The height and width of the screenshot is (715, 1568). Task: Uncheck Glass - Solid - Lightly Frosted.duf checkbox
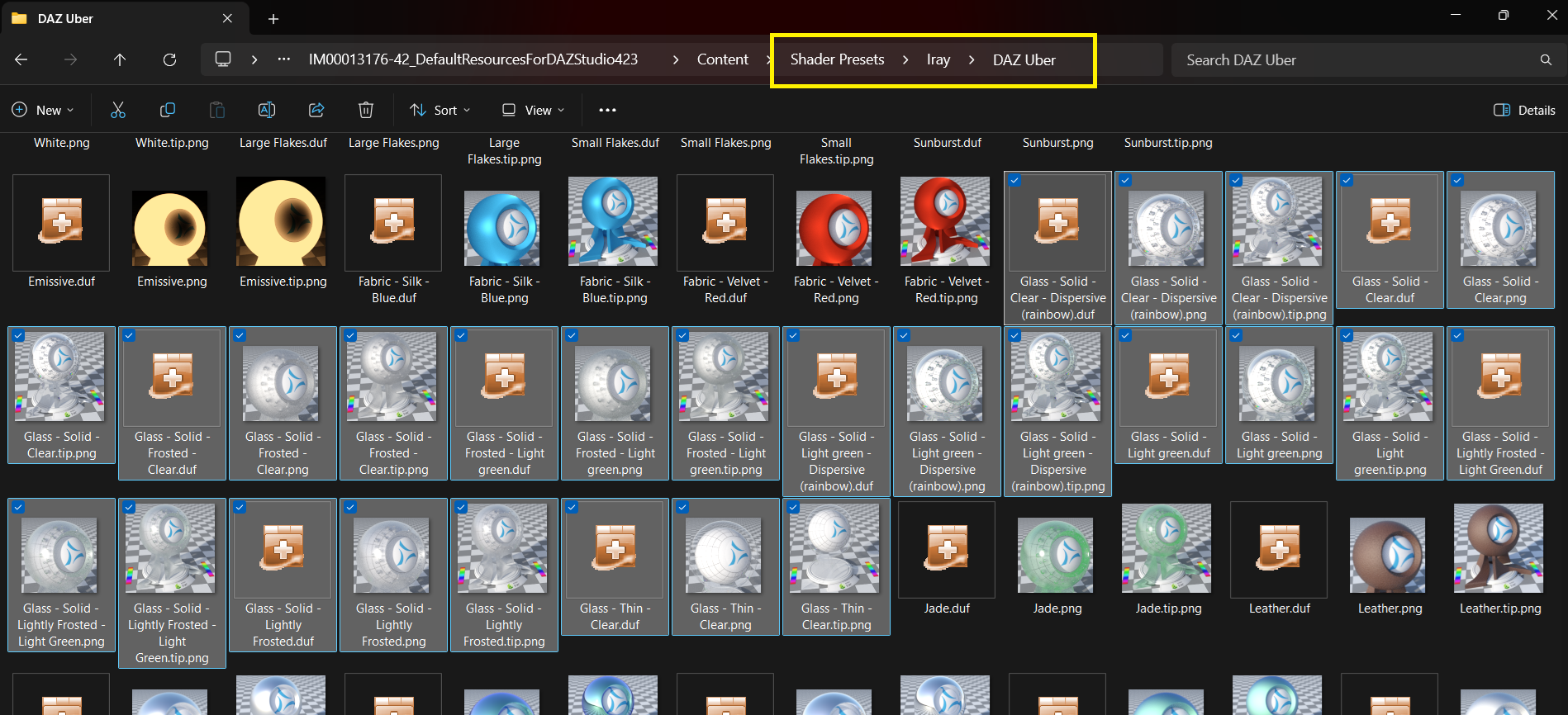tap(240, 508)
